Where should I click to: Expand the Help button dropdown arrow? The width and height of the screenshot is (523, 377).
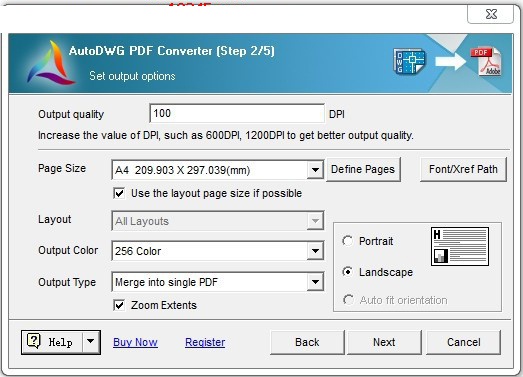click(x=90, y=342)
